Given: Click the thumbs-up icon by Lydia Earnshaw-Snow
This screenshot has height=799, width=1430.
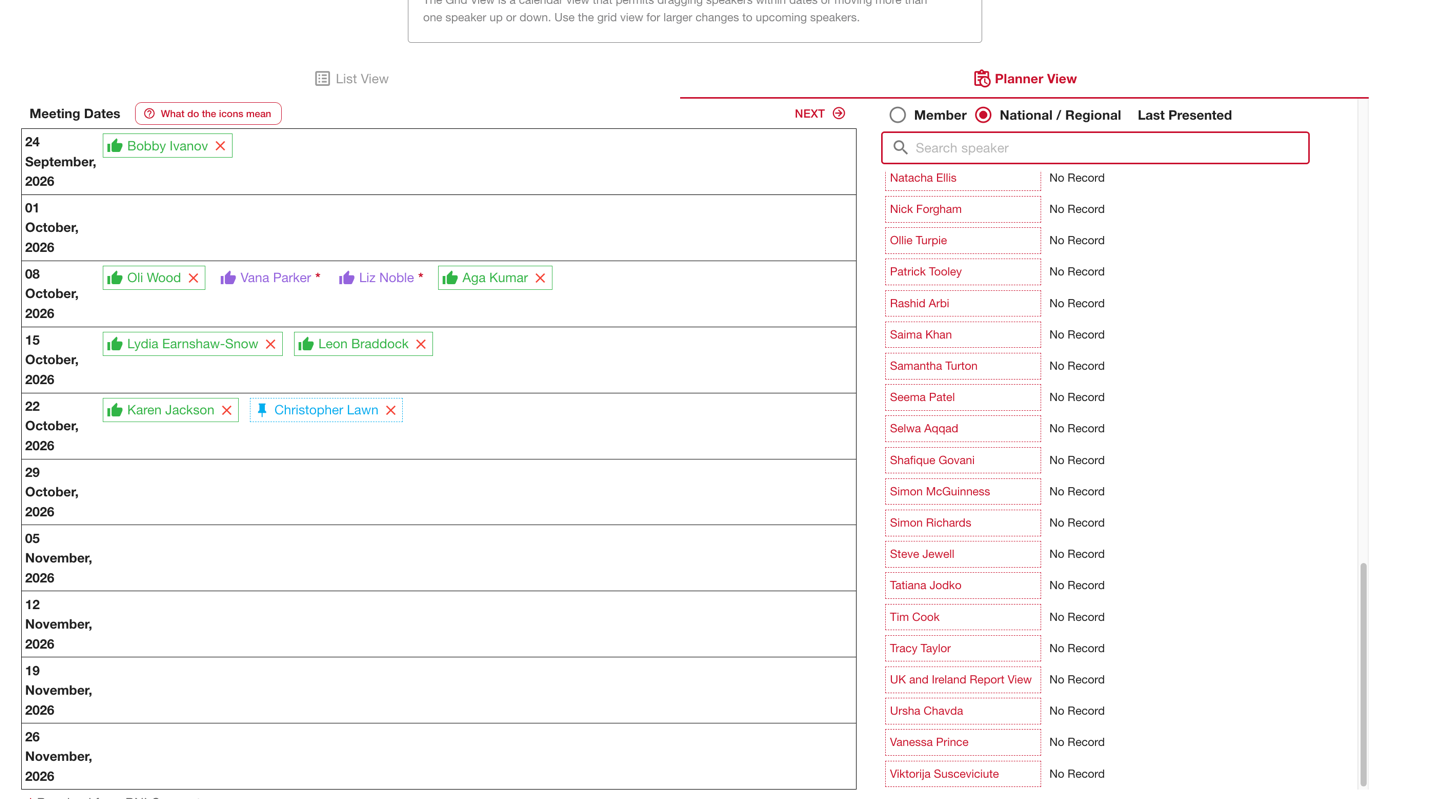Looking at the screenshot, I should 115,344.
